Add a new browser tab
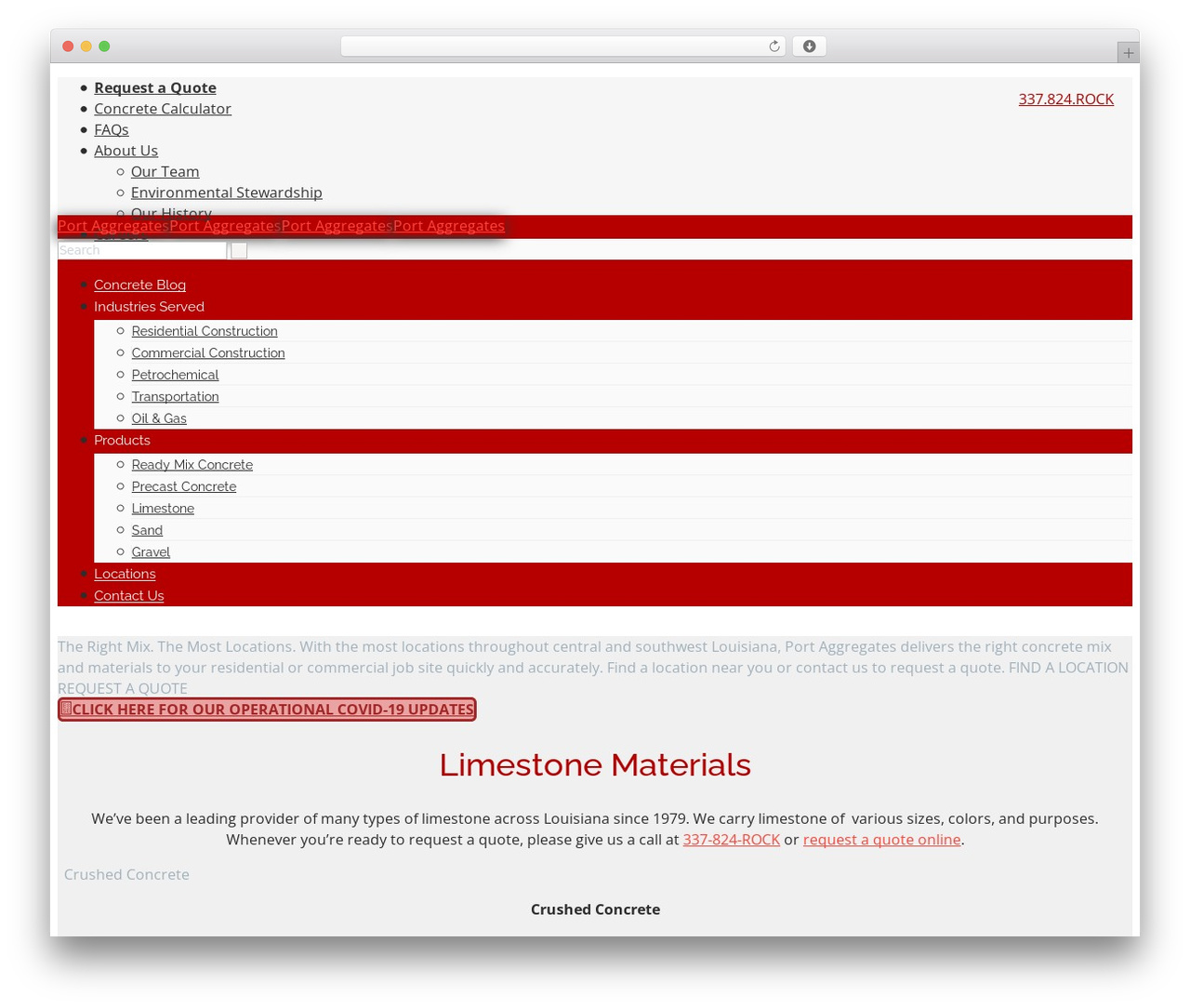Image resolution: width=1190 pixels, height=1008 pixels. 1128,53
